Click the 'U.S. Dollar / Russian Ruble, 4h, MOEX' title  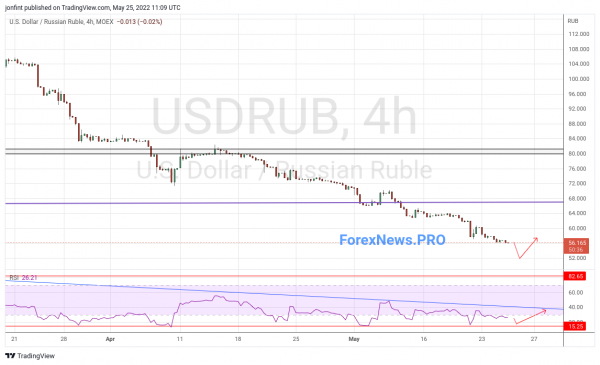61,22
